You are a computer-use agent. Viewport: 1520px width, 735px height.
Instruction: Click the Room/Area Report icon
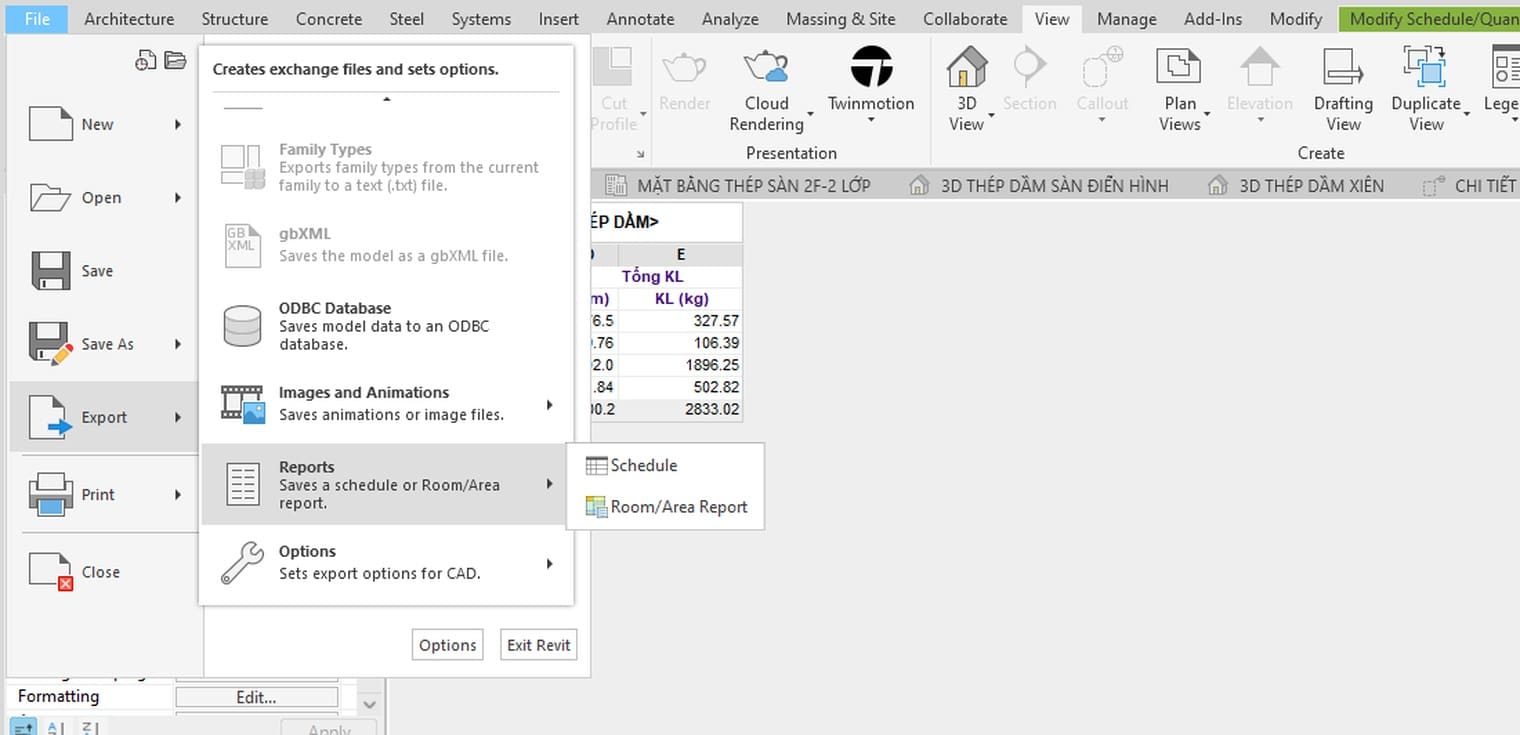coord(596,507)
